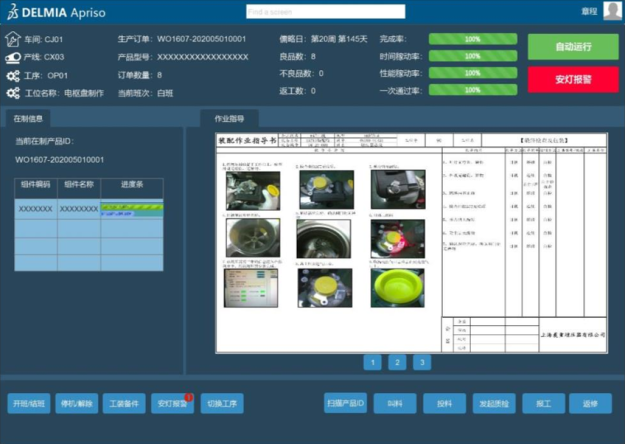Click the red badge on 安灯报警 button
Screen dimensions: 625x444
(x=188, y=398)
